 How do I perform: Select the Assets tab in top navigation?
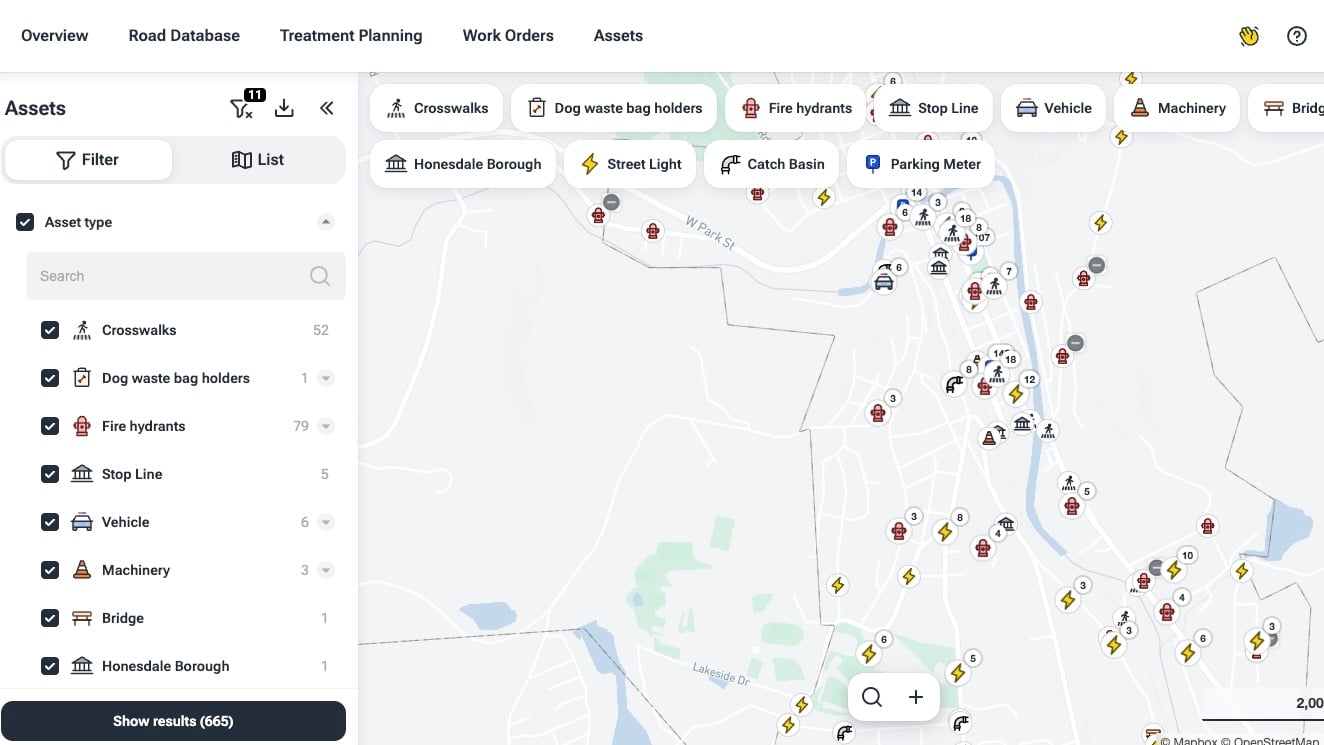point(618,36)
